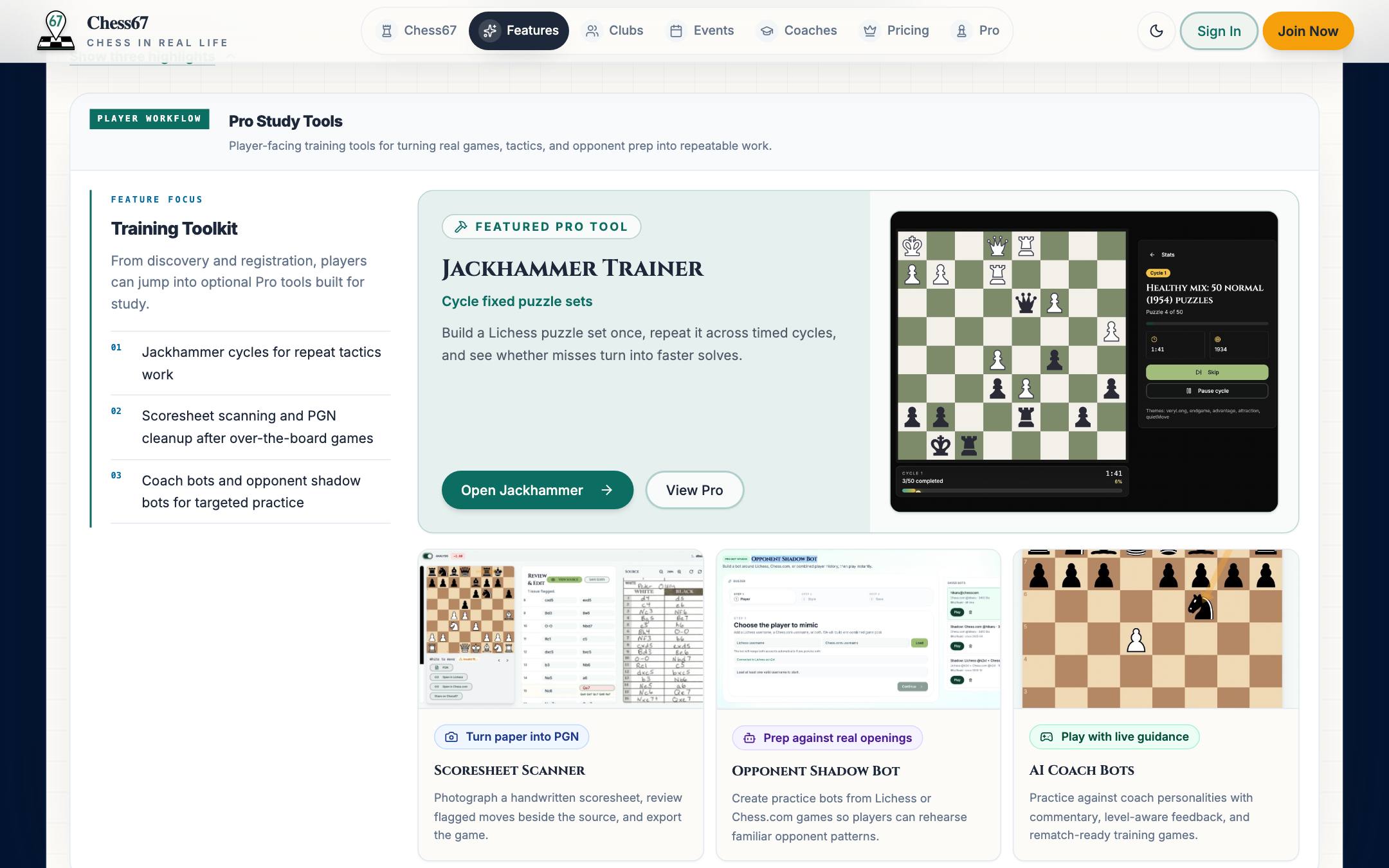Click the AI Coach Bots heading

point(1082,770)
